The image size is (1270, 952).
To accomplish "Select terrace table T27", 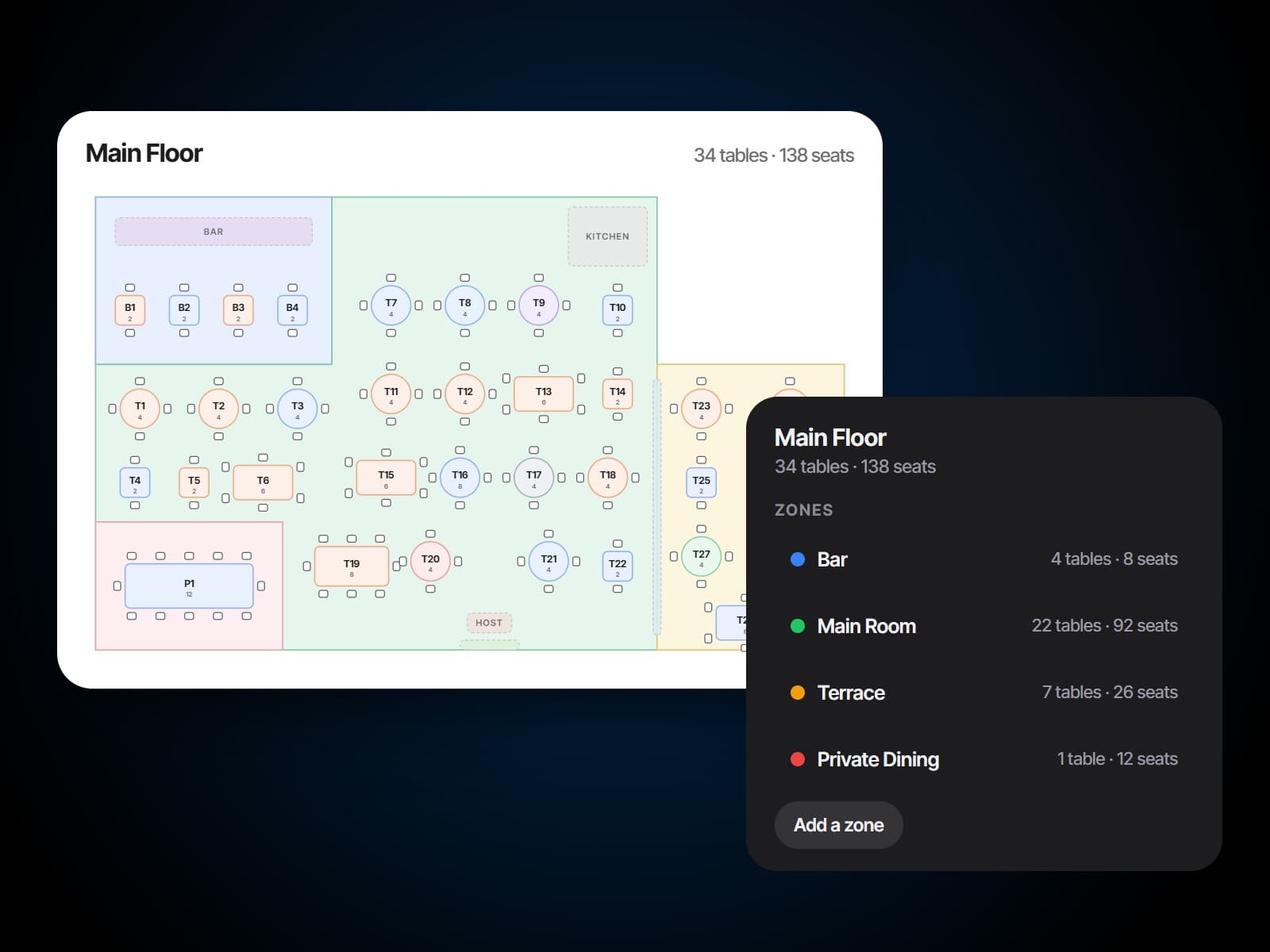I will [702, 557].
